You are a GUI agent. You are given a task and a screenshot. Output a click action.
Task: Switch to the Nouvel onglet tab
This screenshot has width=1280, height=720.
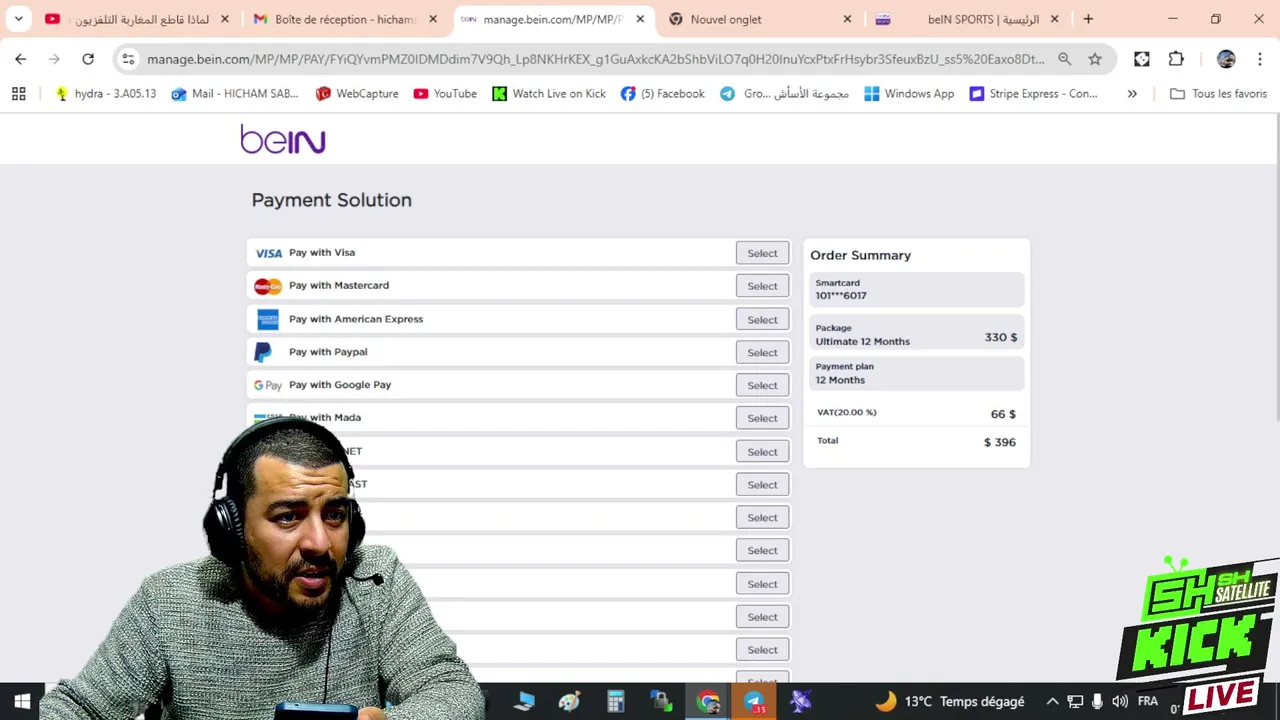click(x=760, y=19)
